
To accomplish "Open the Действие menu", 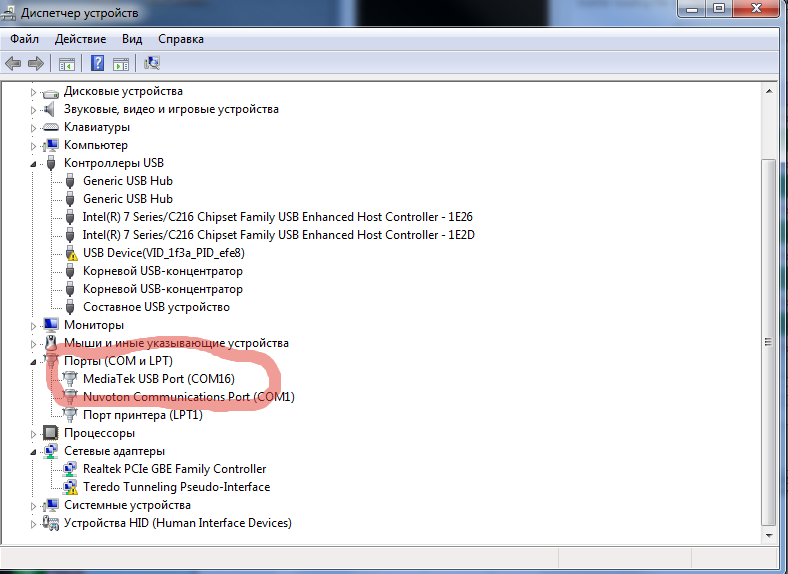I will point(80,39).
